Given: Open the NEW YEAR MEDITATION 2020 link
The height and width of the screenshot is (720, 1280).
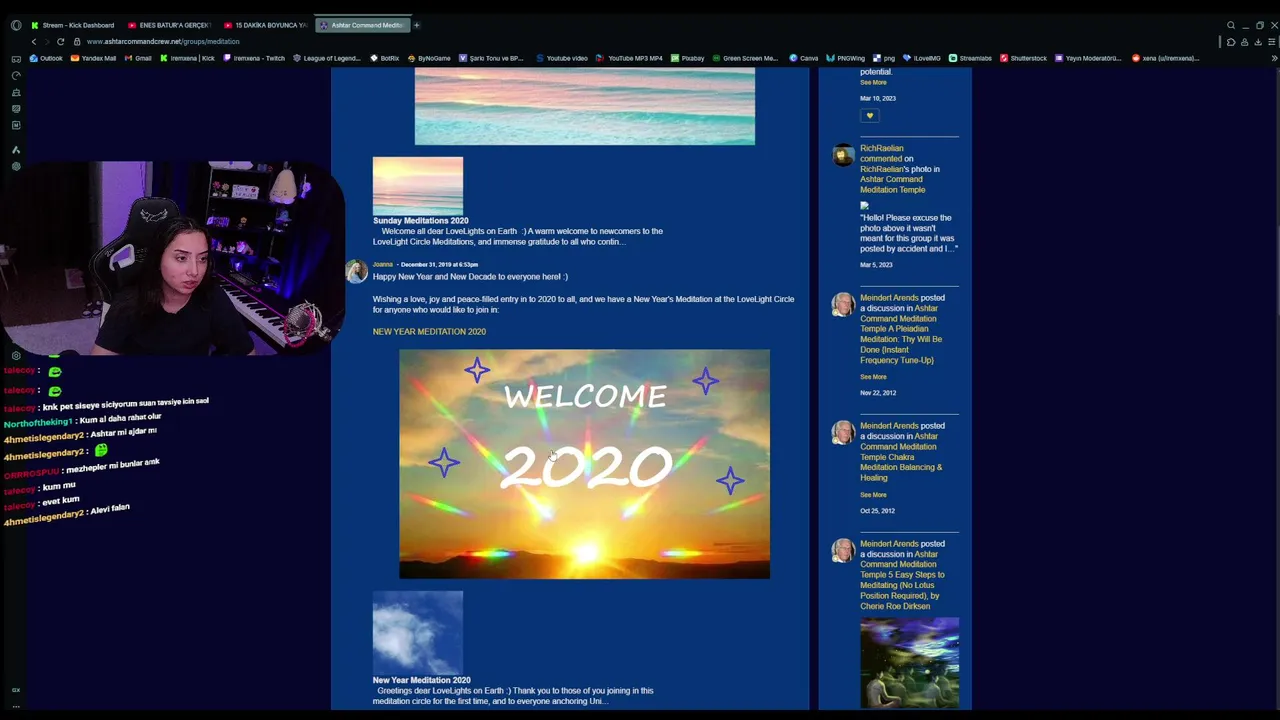Looking at the screenshot, I should [x=429, y=331].
